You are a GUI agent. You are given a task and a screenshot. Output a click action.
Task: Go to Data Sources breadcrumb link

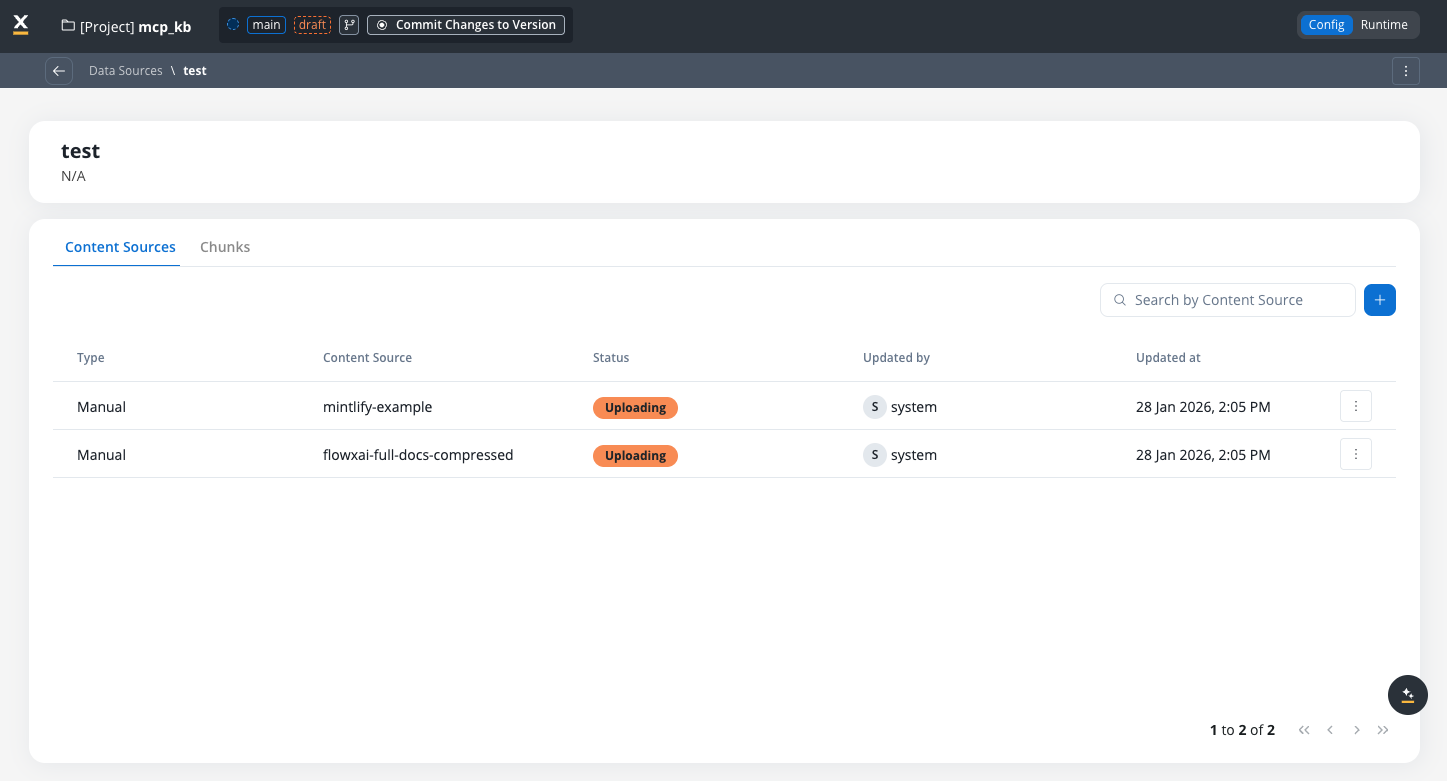(125, 71)
